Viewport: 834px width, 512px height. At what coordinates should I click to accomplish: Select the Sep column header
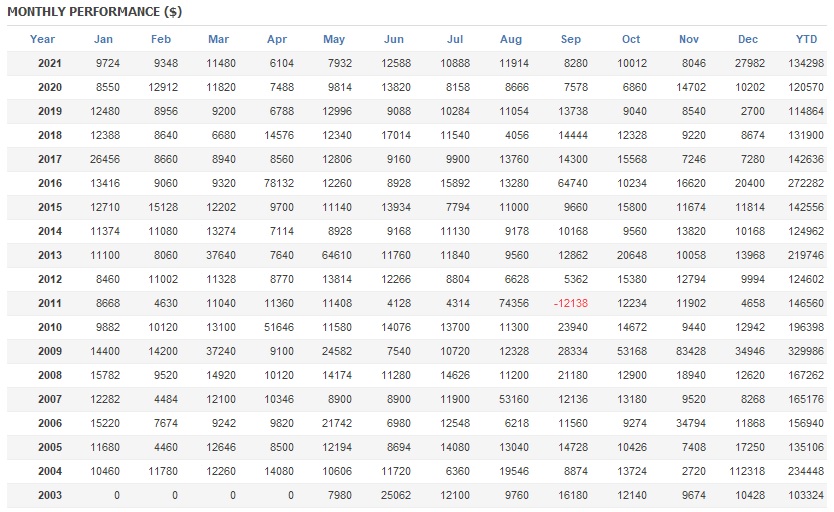pos(571,39)
